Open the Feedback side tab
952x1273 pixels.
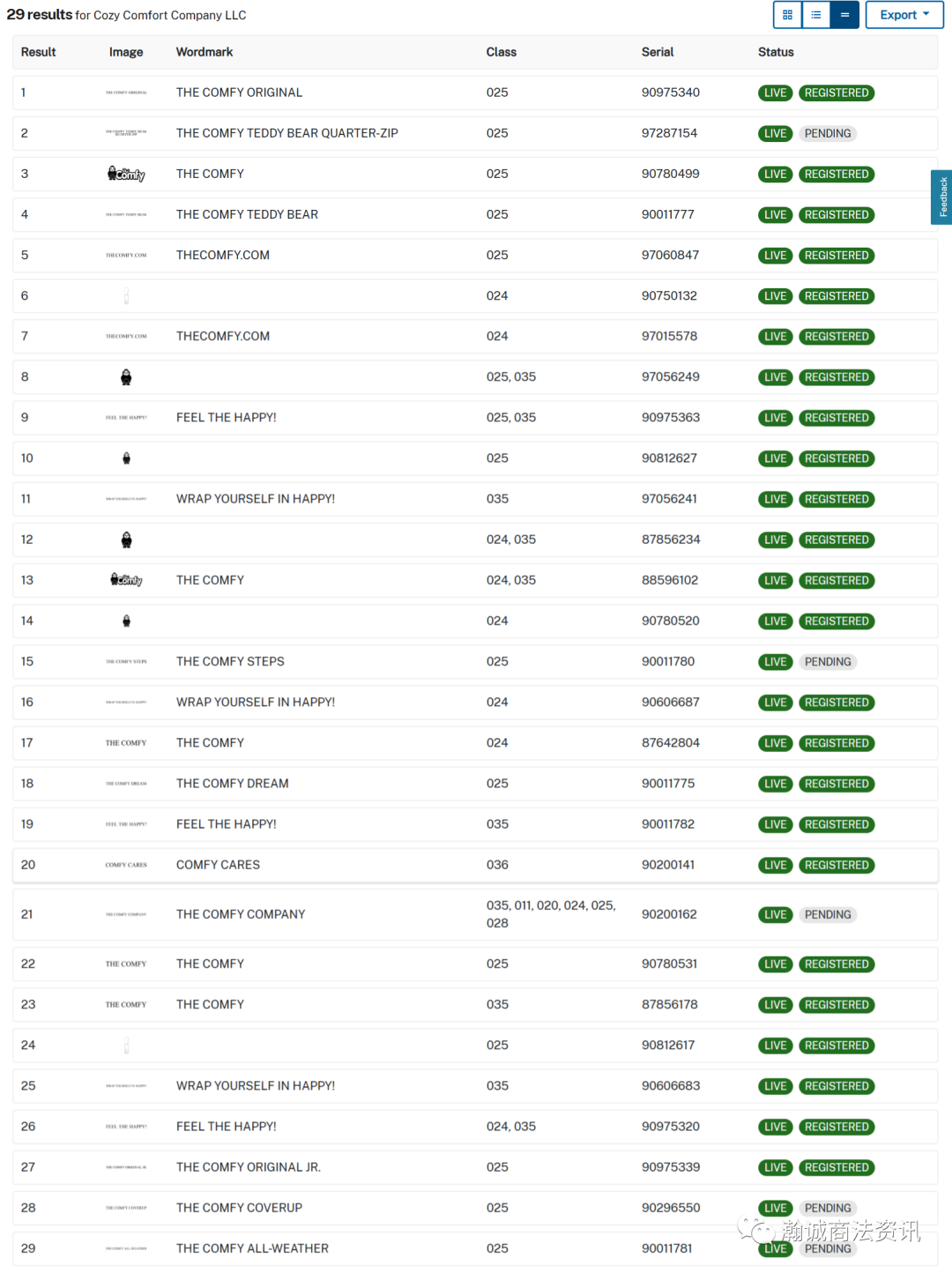point(942,197)
